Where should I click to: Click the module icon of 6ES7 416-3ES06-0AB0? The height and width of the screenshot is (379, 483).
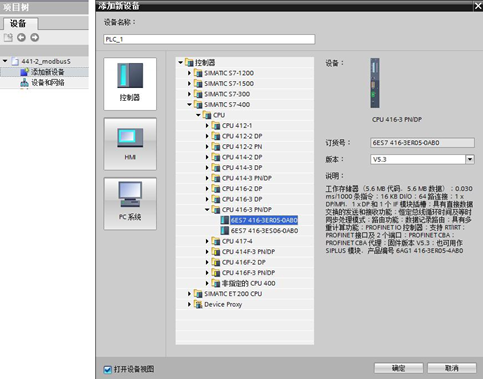pos(225,231)
